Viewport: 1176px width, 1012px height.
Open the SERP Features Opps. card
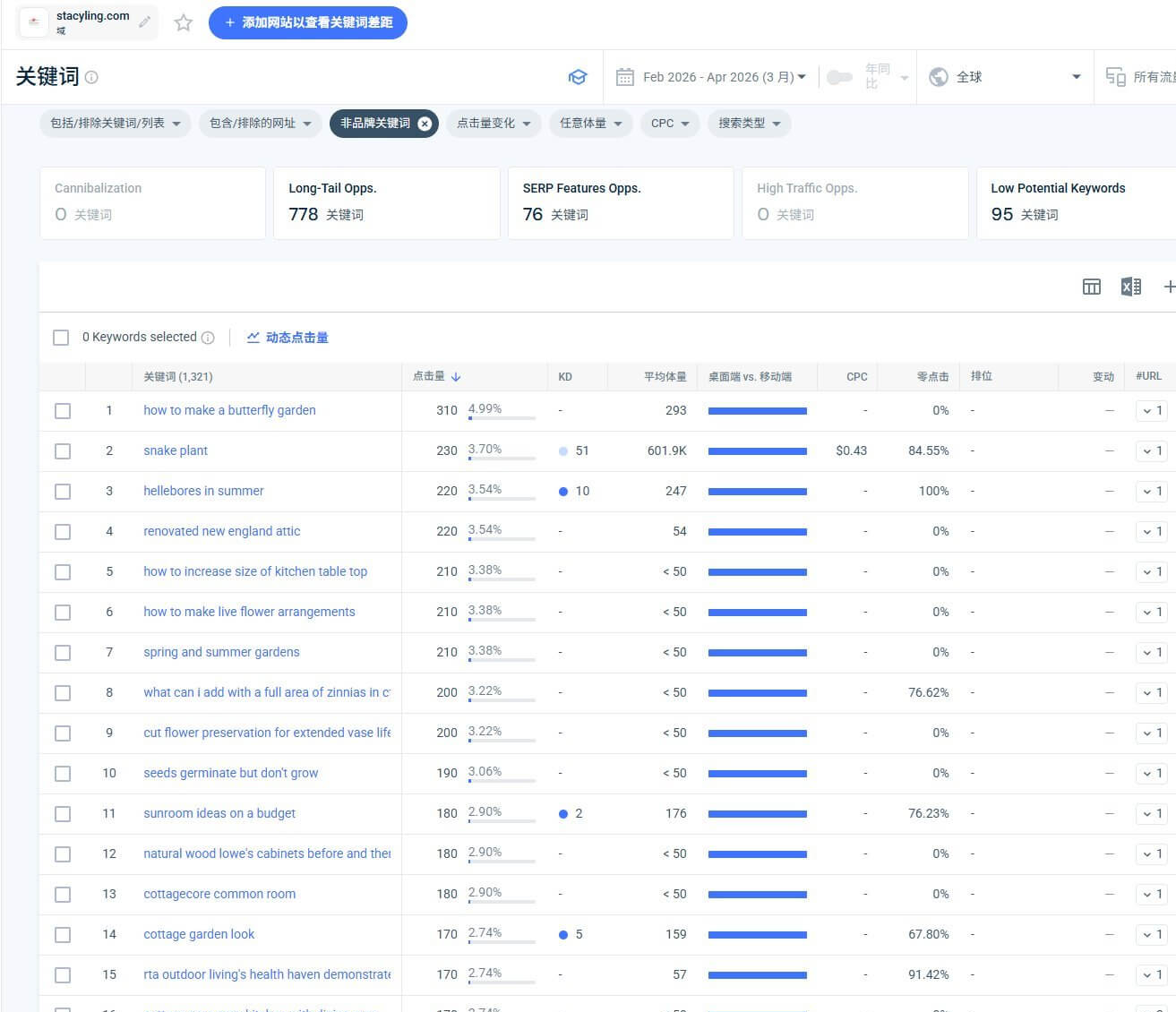(621, 203)
